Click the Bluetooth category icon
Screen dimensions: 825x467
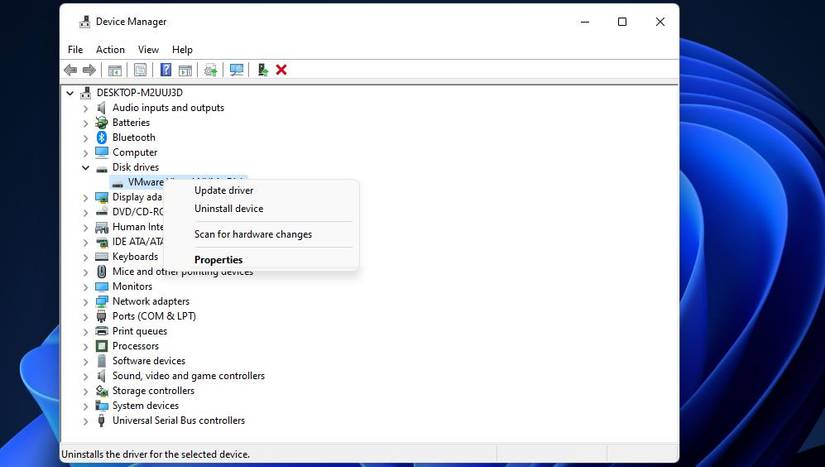click(x=102, y=137)
